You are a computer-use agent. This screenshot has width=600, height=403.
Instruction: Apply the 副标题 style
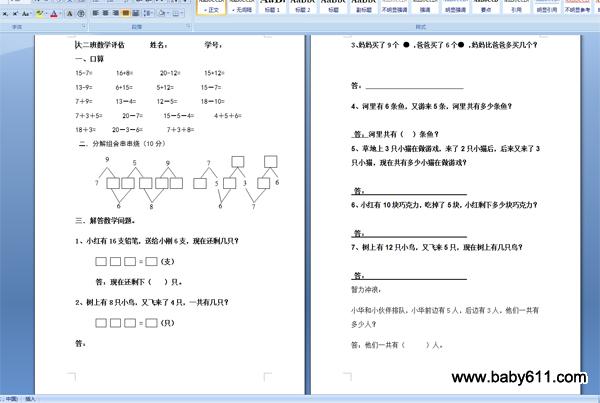(x=364, y=7)
